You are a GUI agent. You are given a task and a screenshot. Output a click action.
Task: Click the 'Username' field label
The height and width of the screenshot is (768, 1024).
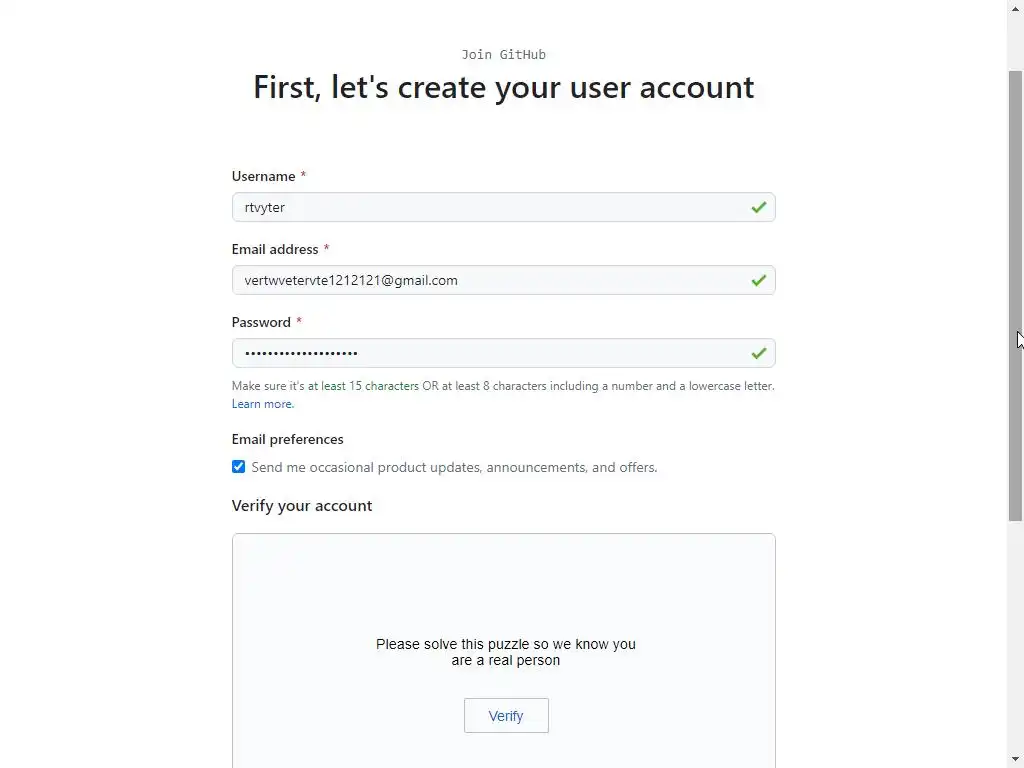point(263,176)
